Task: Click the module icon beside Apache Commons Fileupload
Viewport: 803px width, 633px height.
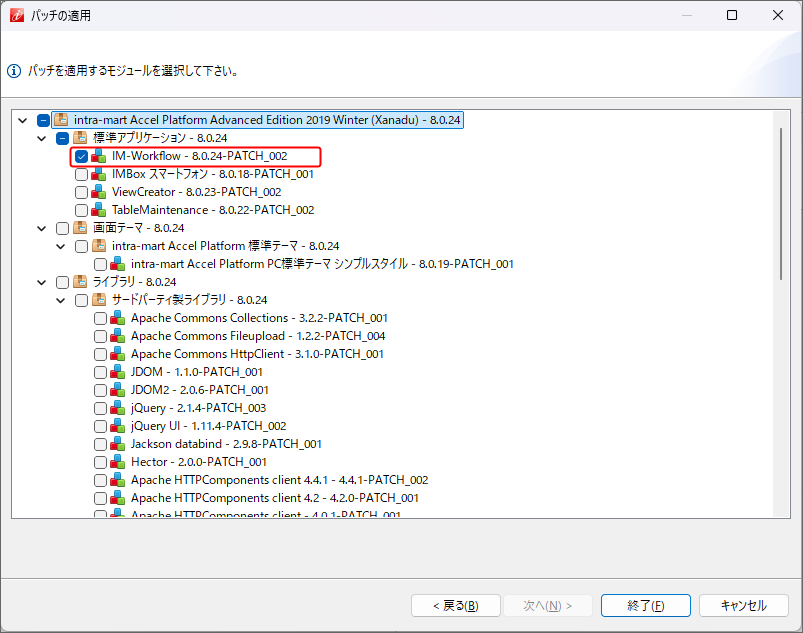Action: tap(117, 336)
